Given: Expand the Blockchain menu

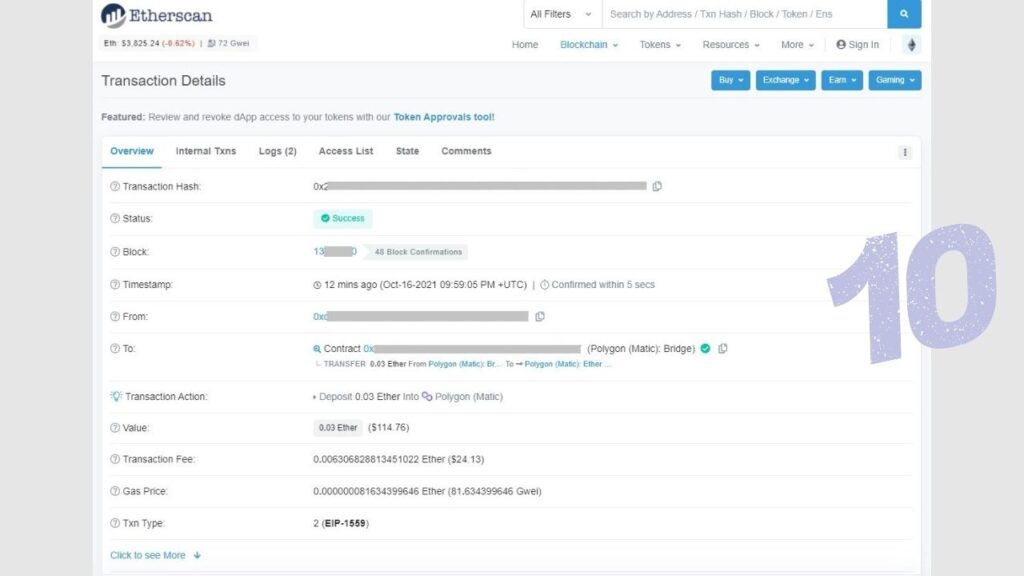Looking at the screenshot, I should point(588,44).
